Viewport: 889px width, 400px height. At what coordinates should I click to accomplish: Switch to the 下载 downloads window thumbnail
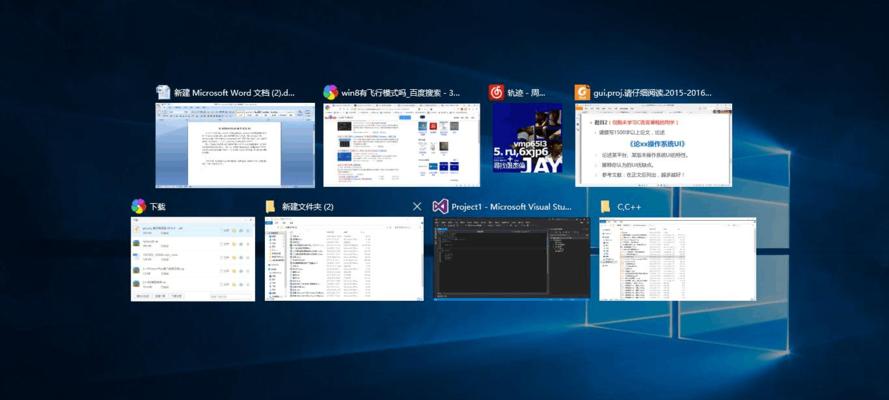click(x=193, y=259)
